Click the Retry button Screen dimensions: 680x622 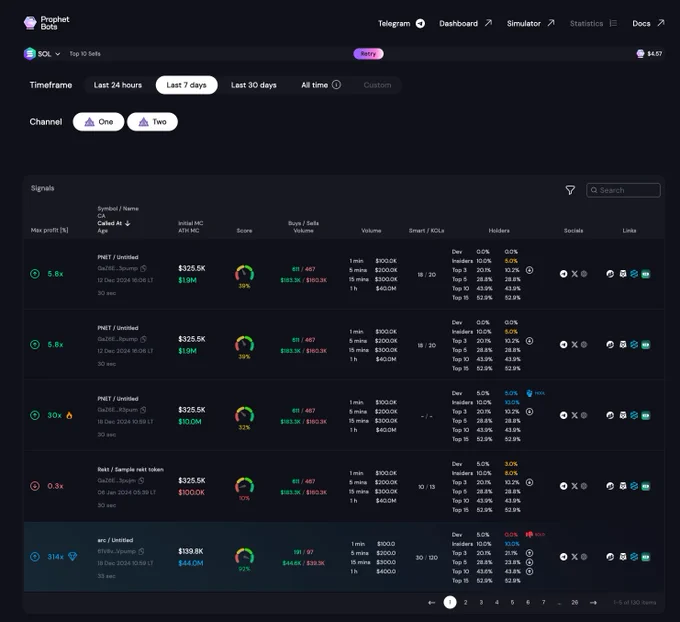[x=368, y=54]
